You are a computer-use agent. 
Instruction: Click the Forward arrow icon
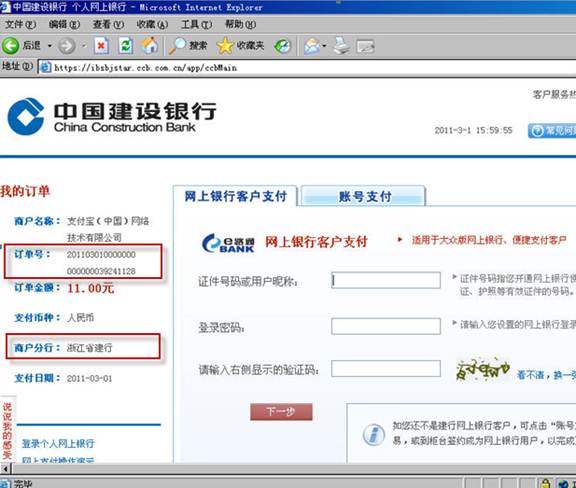click(x=67, y=46)
